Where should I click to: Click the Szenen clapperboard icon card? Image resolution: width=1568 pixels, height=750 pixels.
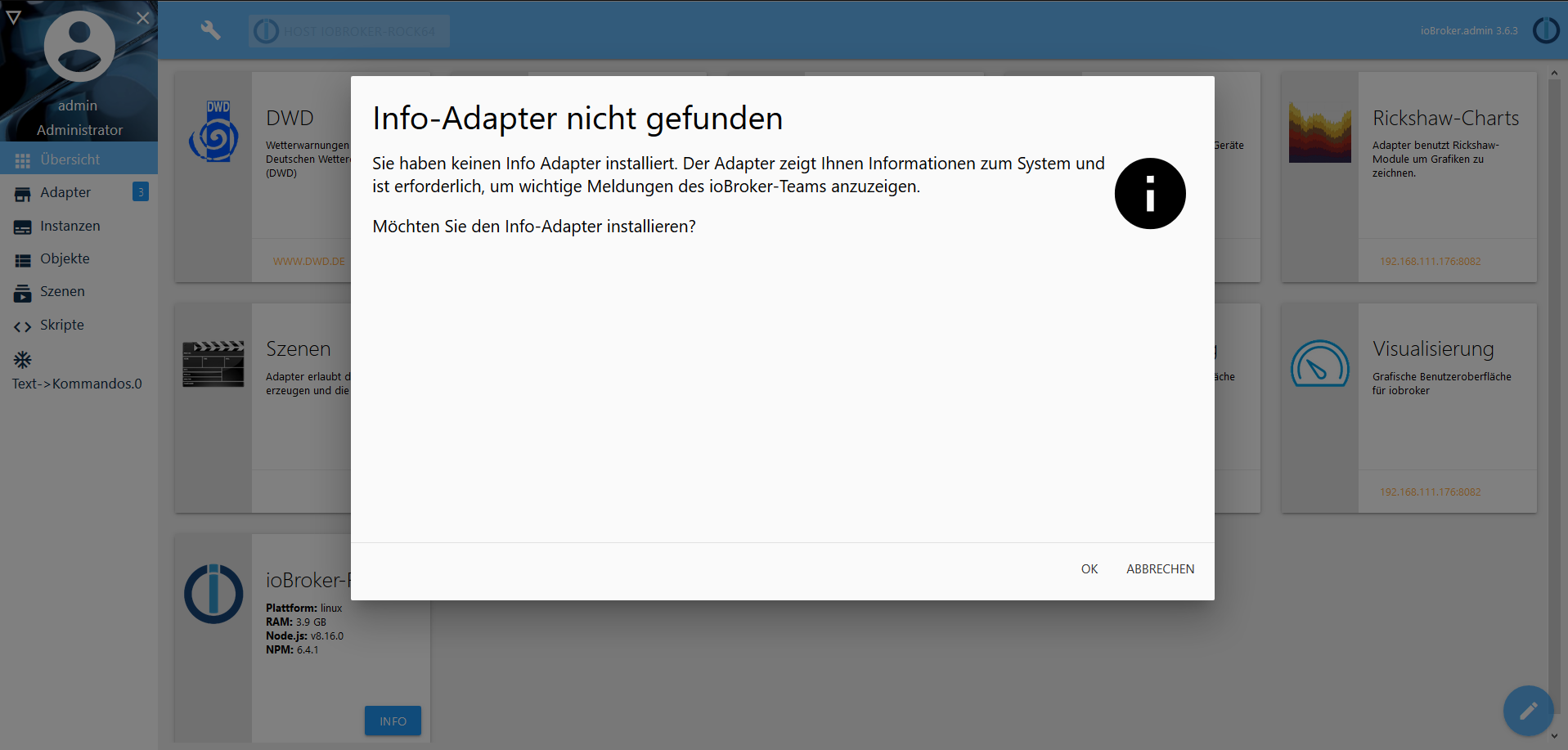pos(213,364)
